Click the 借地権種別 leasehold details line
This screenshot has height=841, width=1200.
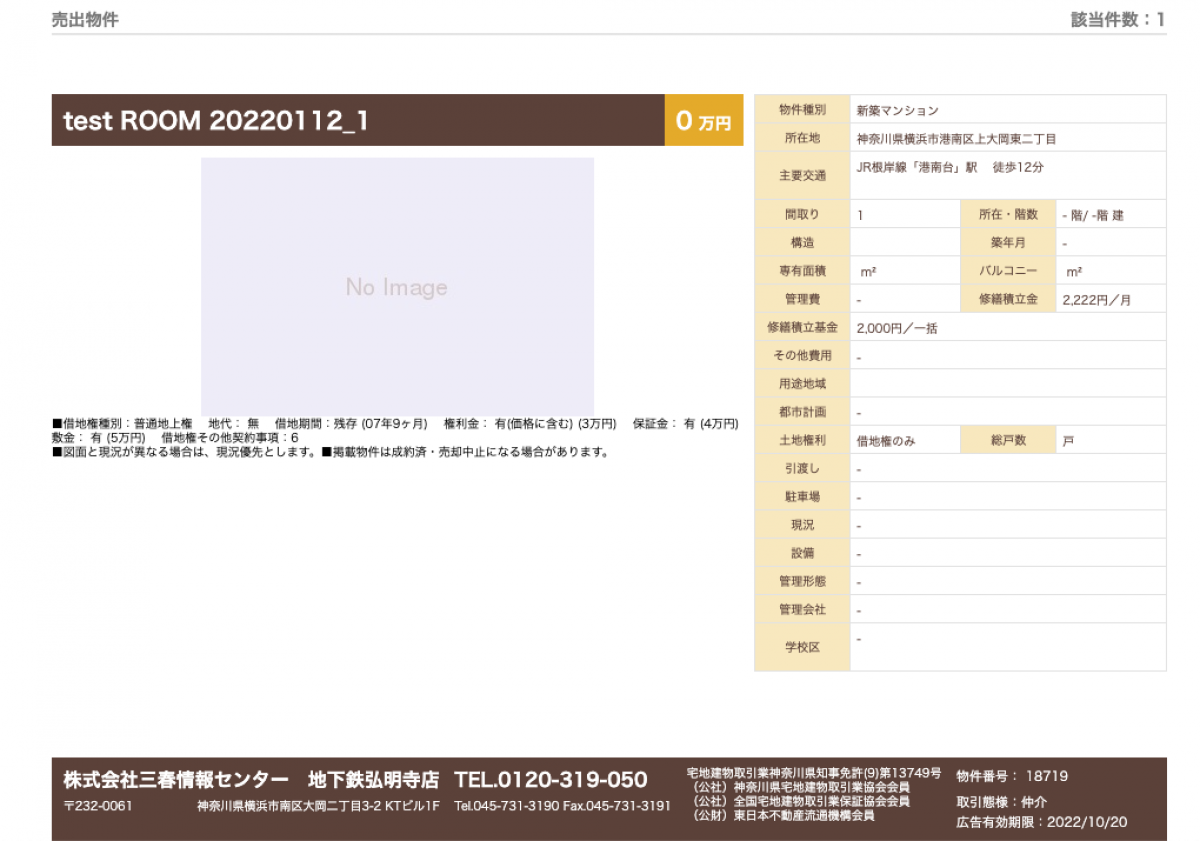pyautogui.click(x=395, y=424)
